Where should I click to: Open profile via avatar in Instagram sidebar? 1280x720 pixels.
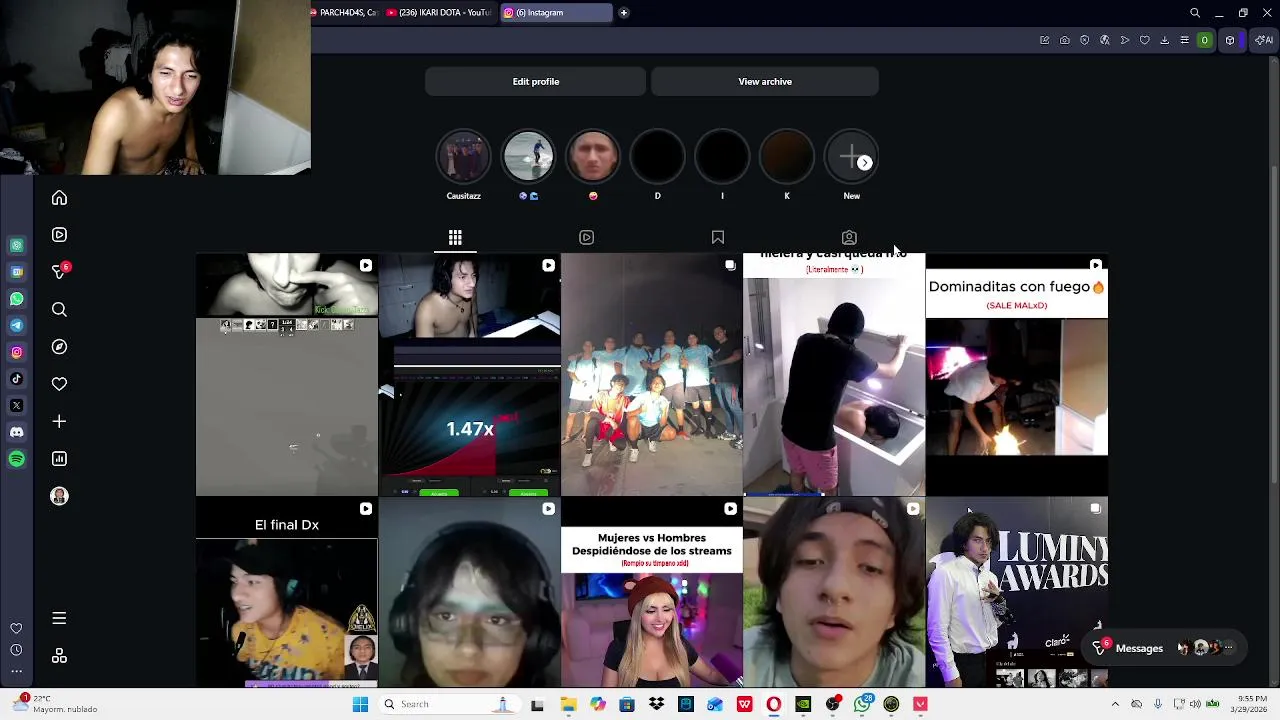[x=59, y=496]
